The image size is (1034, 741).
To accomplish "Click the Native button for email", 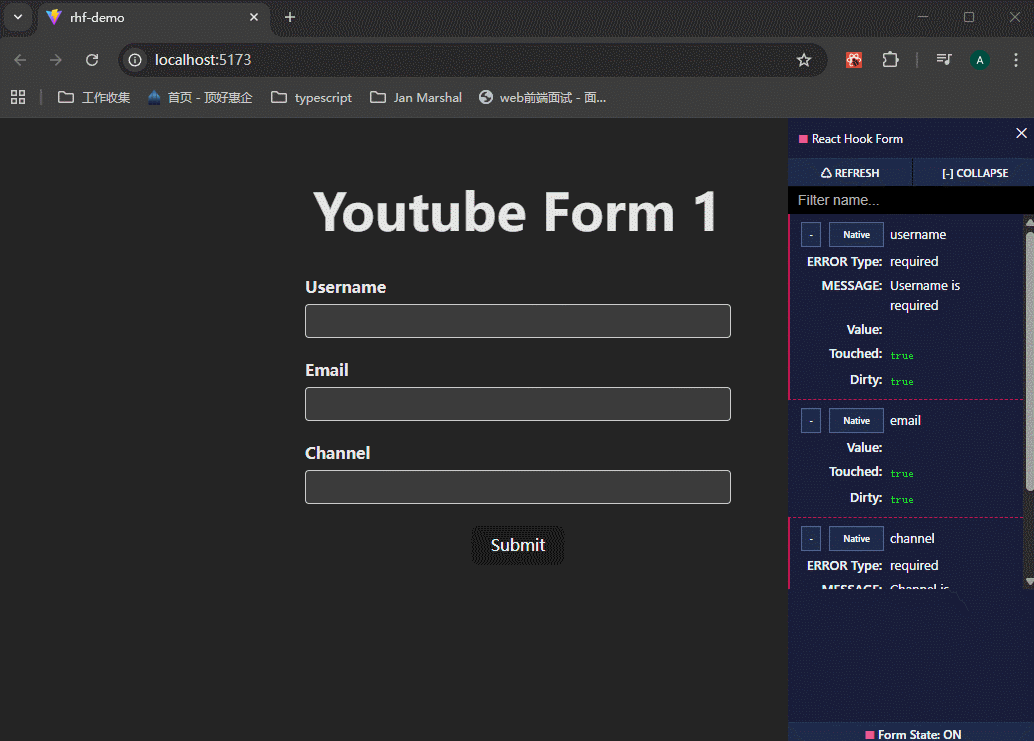I will (x=856, y=421).
